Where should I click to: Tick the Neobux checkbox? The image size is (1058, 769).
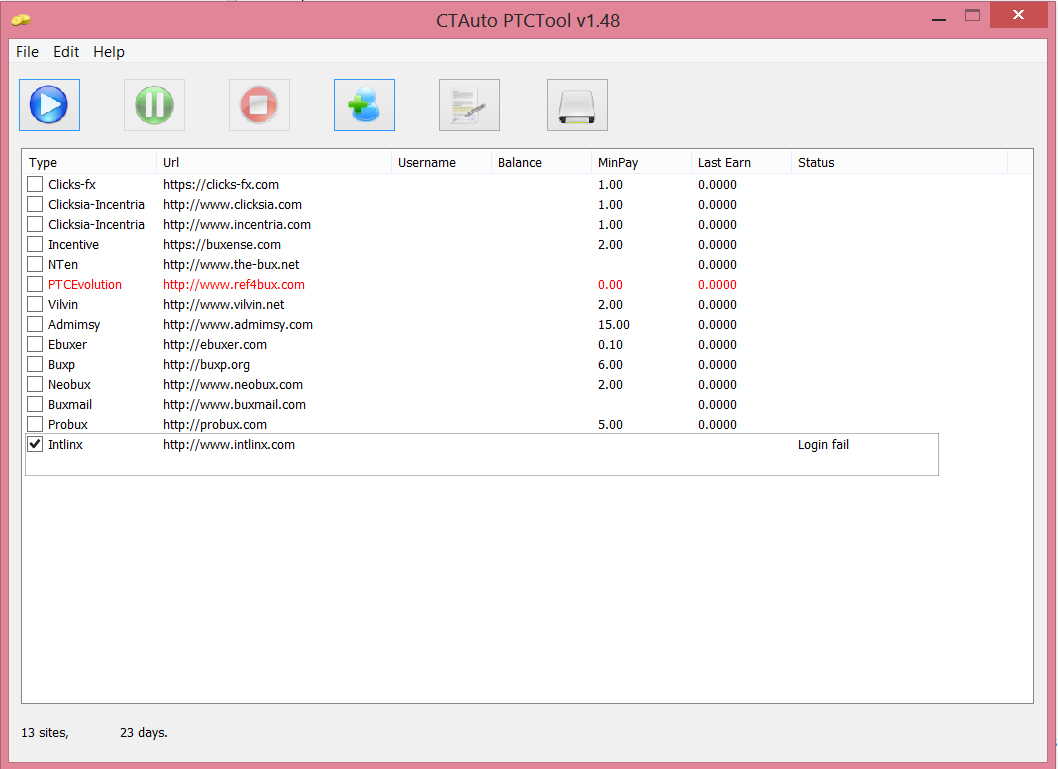[35, 384]
